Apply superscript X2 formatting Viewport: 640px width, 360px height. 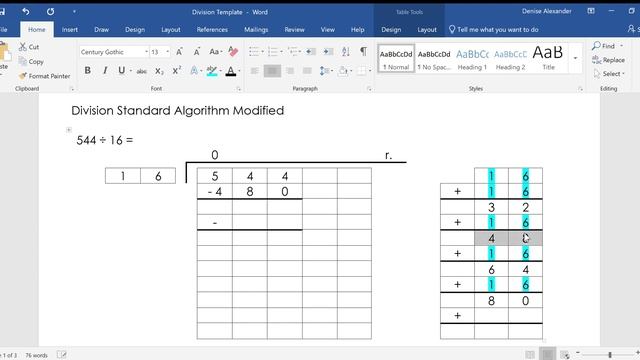176,71
